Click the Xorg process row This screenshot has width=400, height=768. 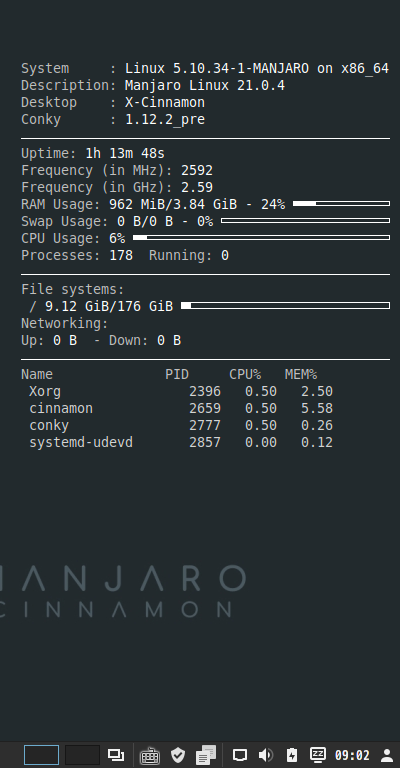tap(181, 391)
